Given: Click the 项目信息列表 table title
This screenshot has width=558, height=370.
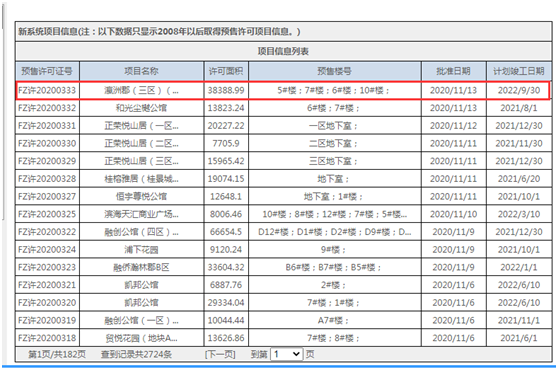Looking at the screenshot, I should (x=283, y=51).
